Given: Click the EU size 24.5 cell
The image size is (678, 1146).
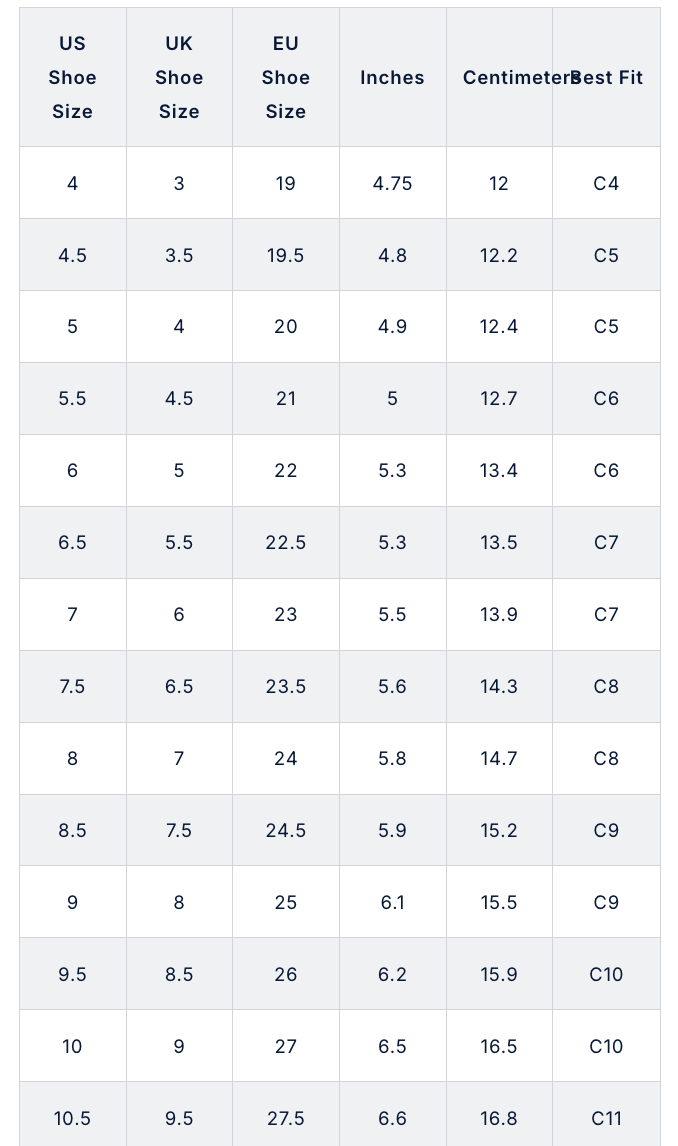Looking at the screenshot, I should point(286,830).
